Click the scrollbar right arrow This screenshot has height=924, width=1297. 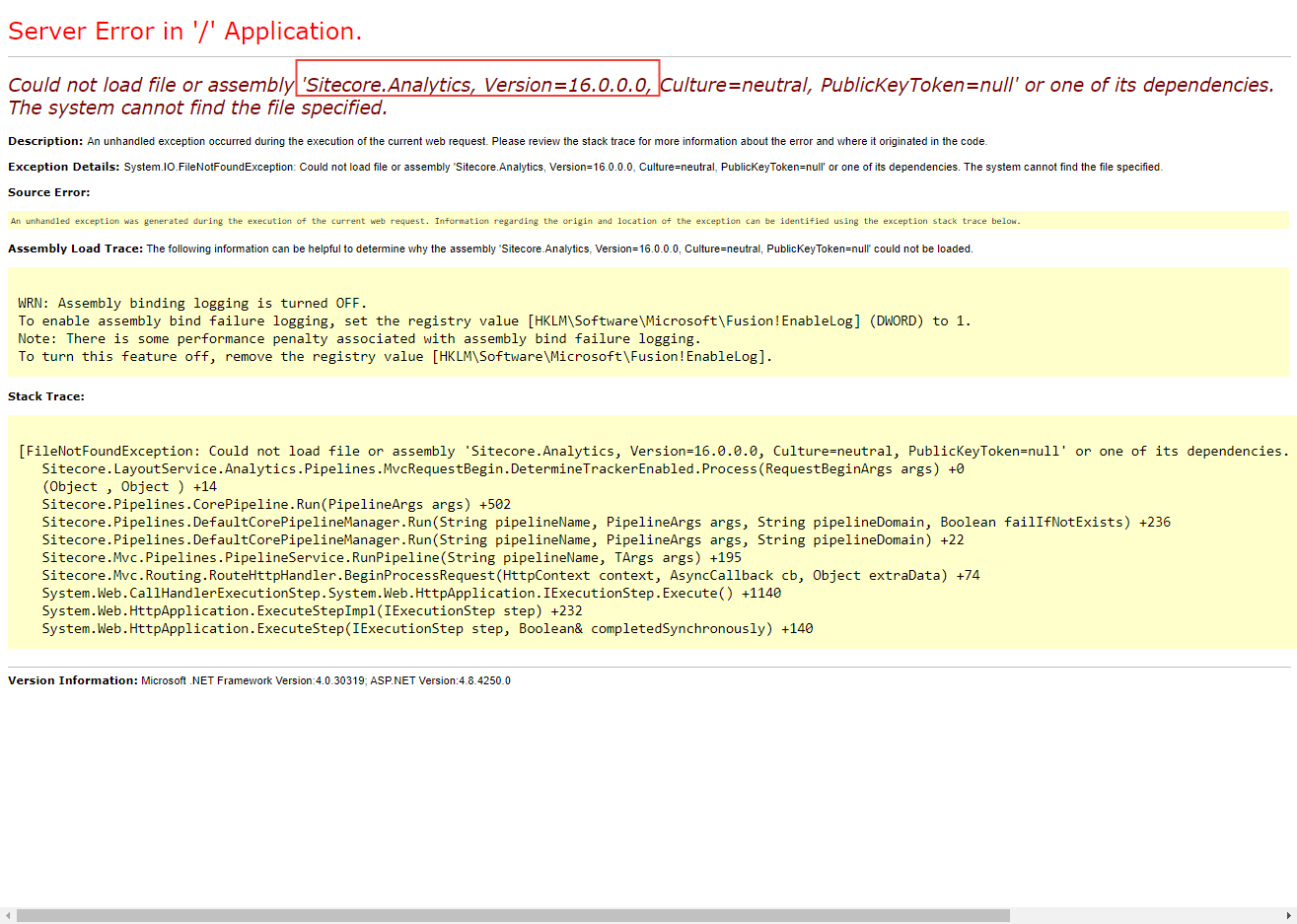click(1289, 916)
